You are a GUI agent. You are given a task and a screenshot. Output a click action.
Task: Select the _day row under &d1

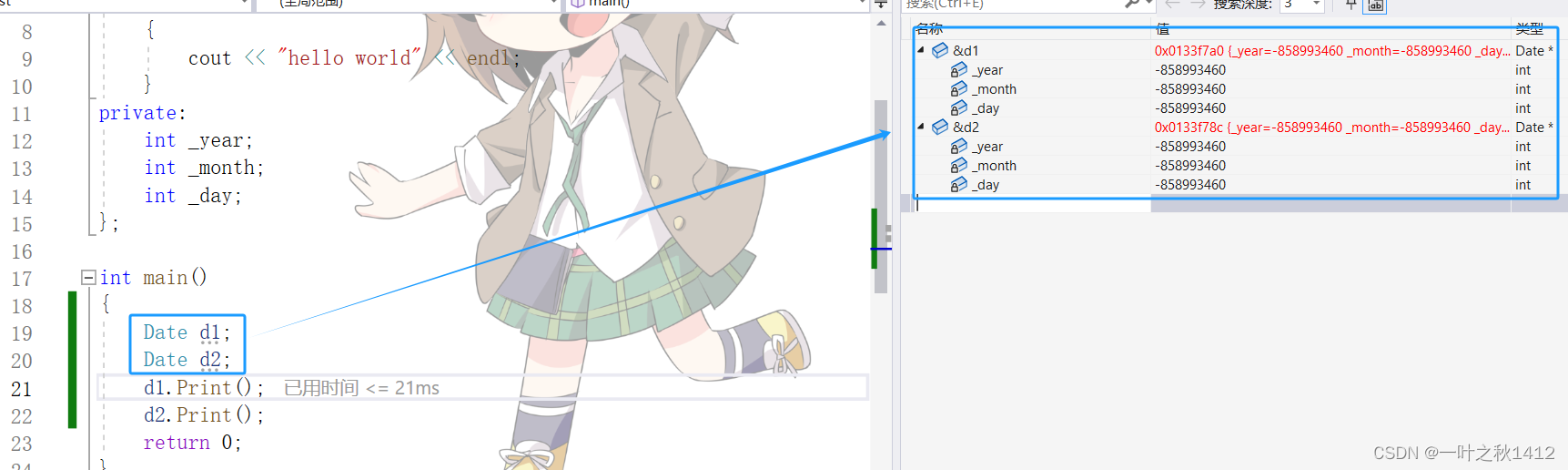pos(986,108)
